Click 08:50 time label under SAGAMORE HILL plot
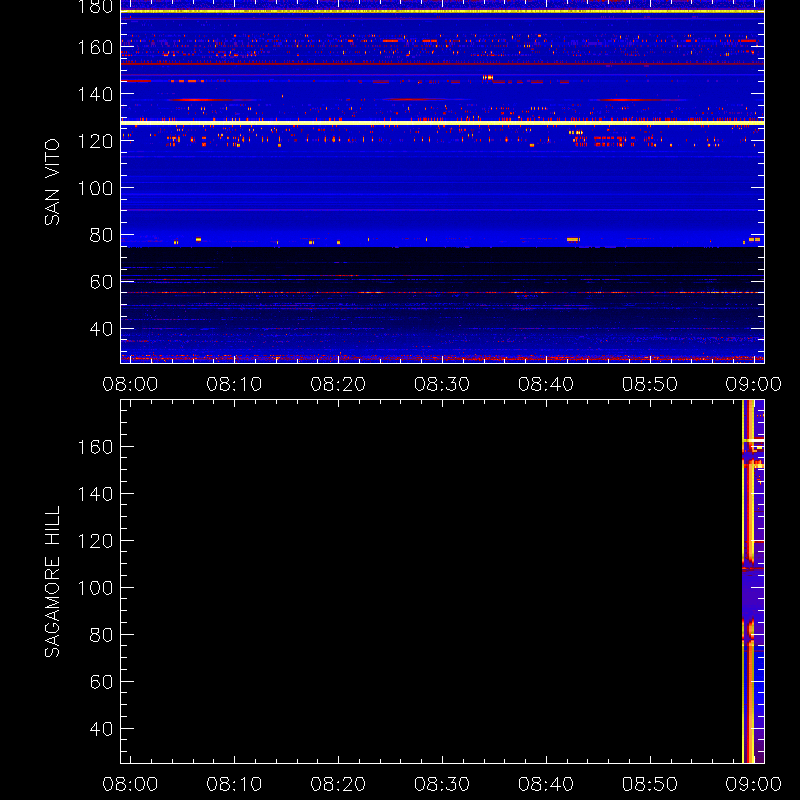Viewport: 800px width, 800px height. point(650,784)
